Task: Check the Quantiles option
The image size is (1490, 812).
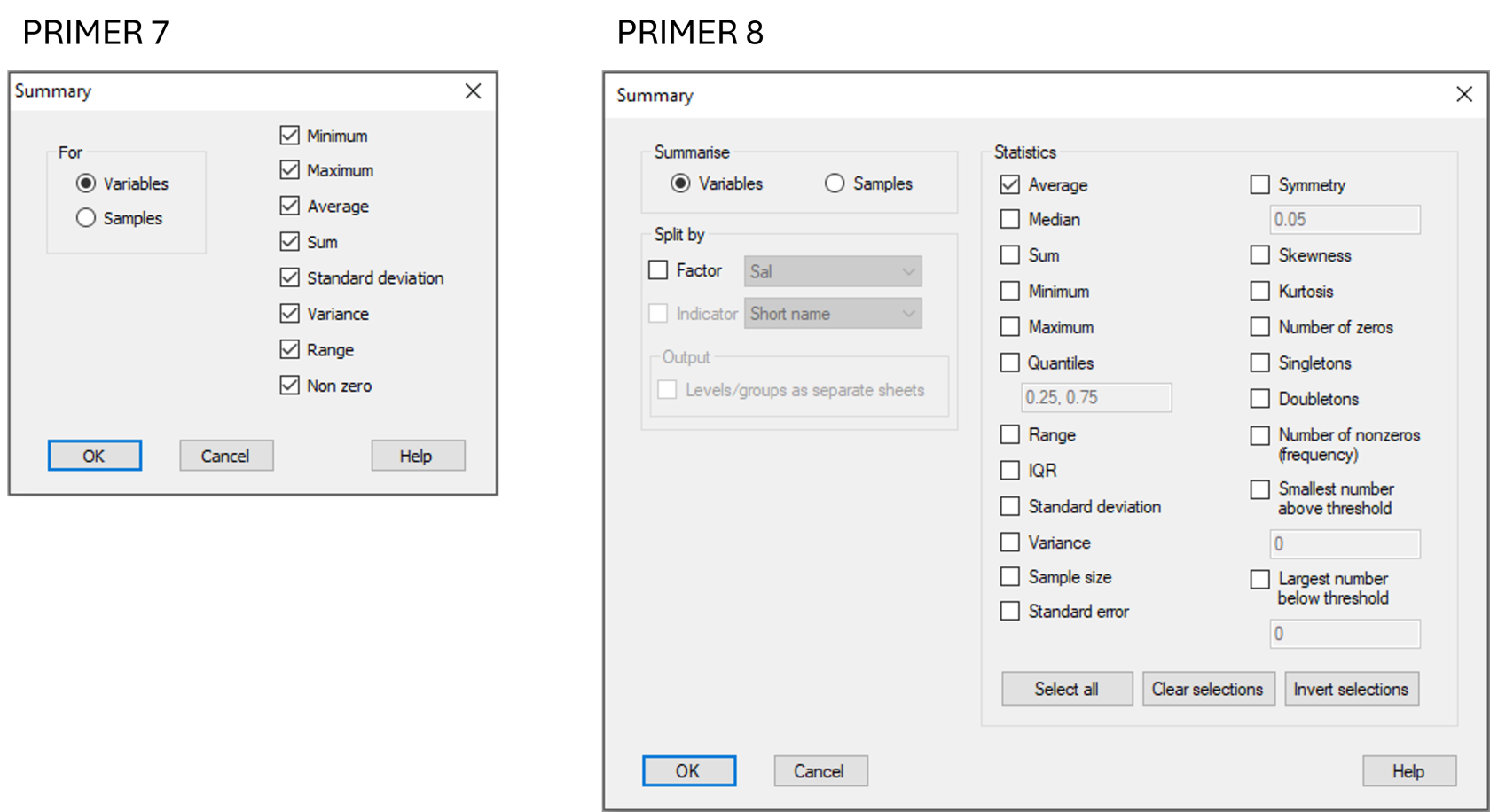Action: pos(1009,363)
